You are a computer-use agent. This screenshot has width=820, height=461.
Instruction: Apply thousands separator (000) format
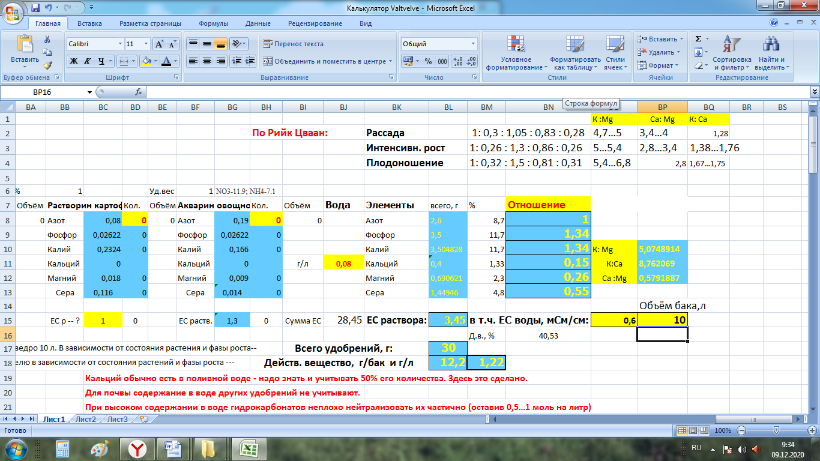[x=442, y=61]
